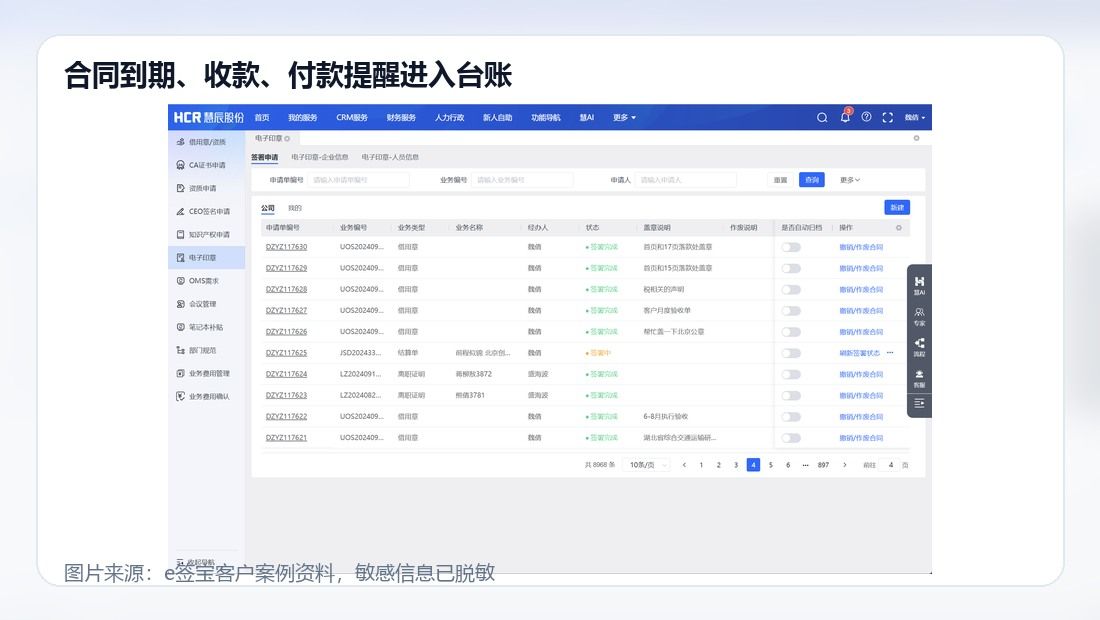Click the 申请单编号 input field
Screen dimensions: 1100x620
tap(358, 180)
